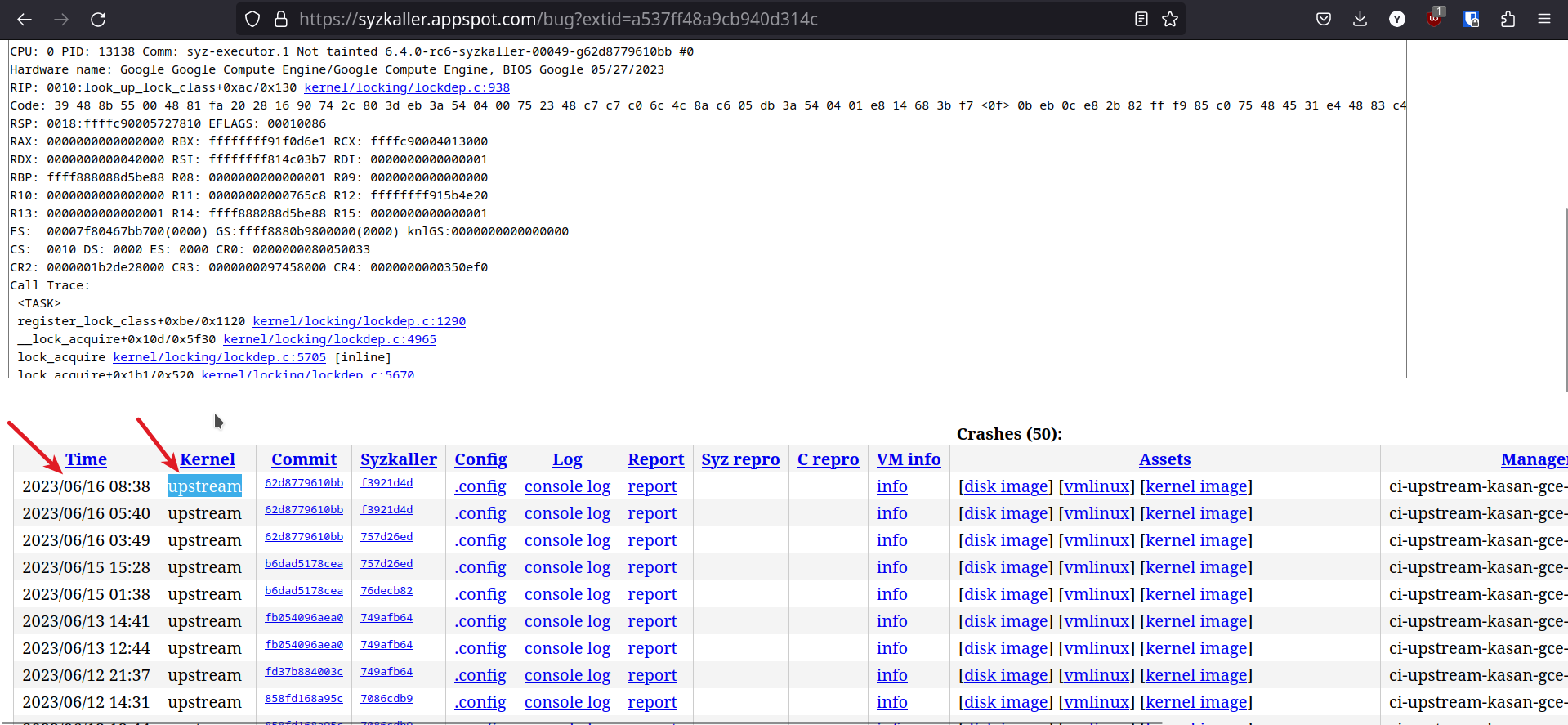This screenshot has height=725, width=1568.
Task: Sort crashes table by Time column
Action: 86,459
